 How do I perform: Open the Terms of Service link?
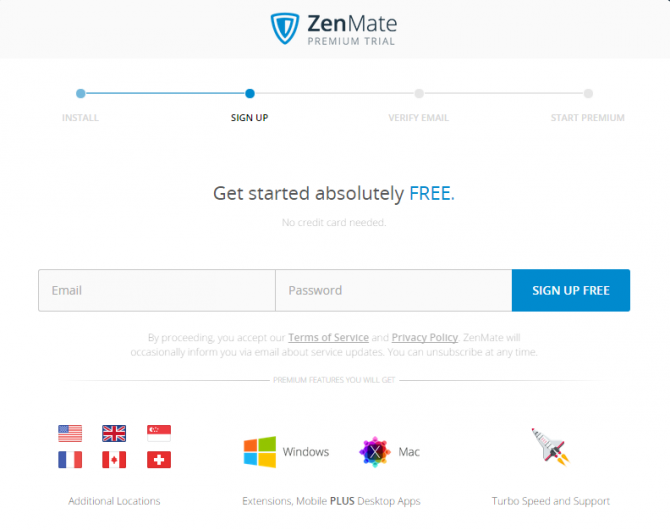tap(328, 338)
